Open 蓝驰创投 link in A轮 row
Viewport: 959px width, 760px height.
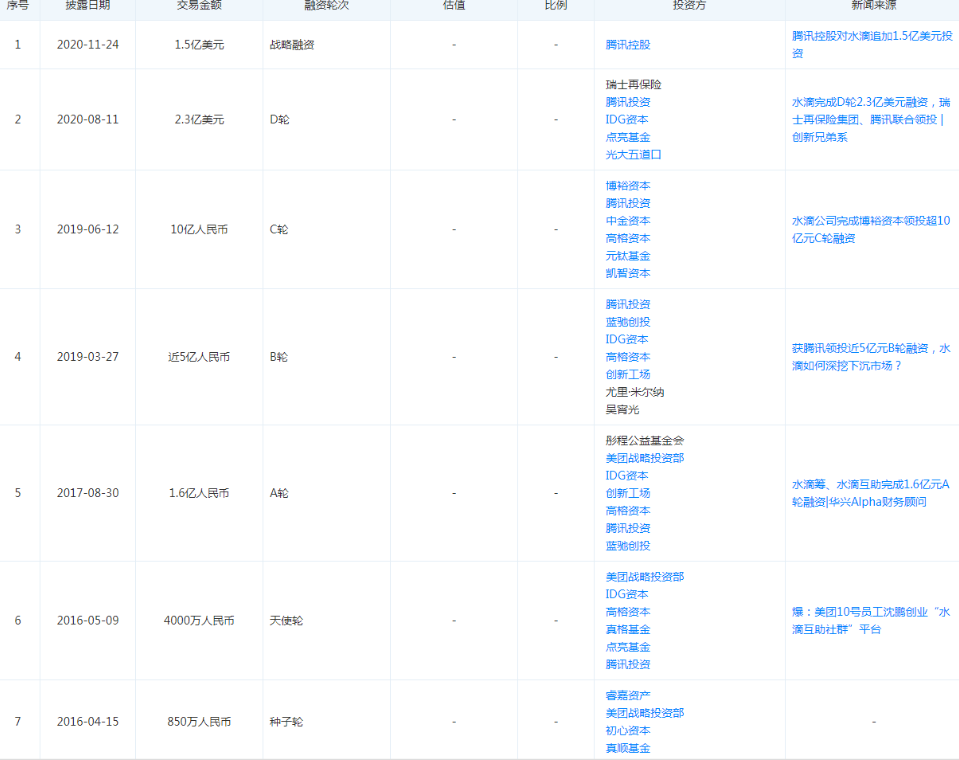click(x=628, y=546)
